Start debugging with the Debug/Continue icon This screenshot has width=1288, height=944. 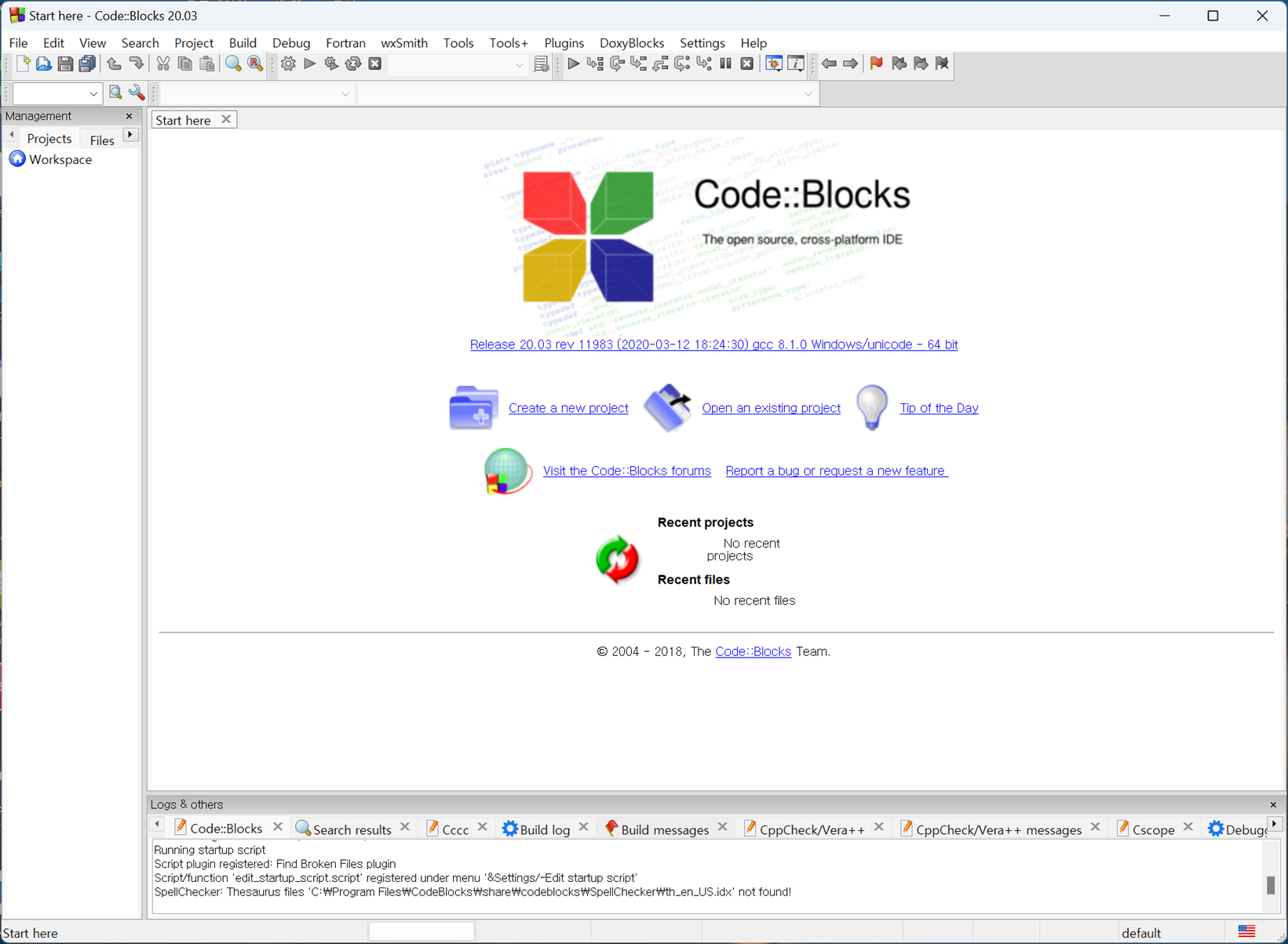[x=574, y=64]
